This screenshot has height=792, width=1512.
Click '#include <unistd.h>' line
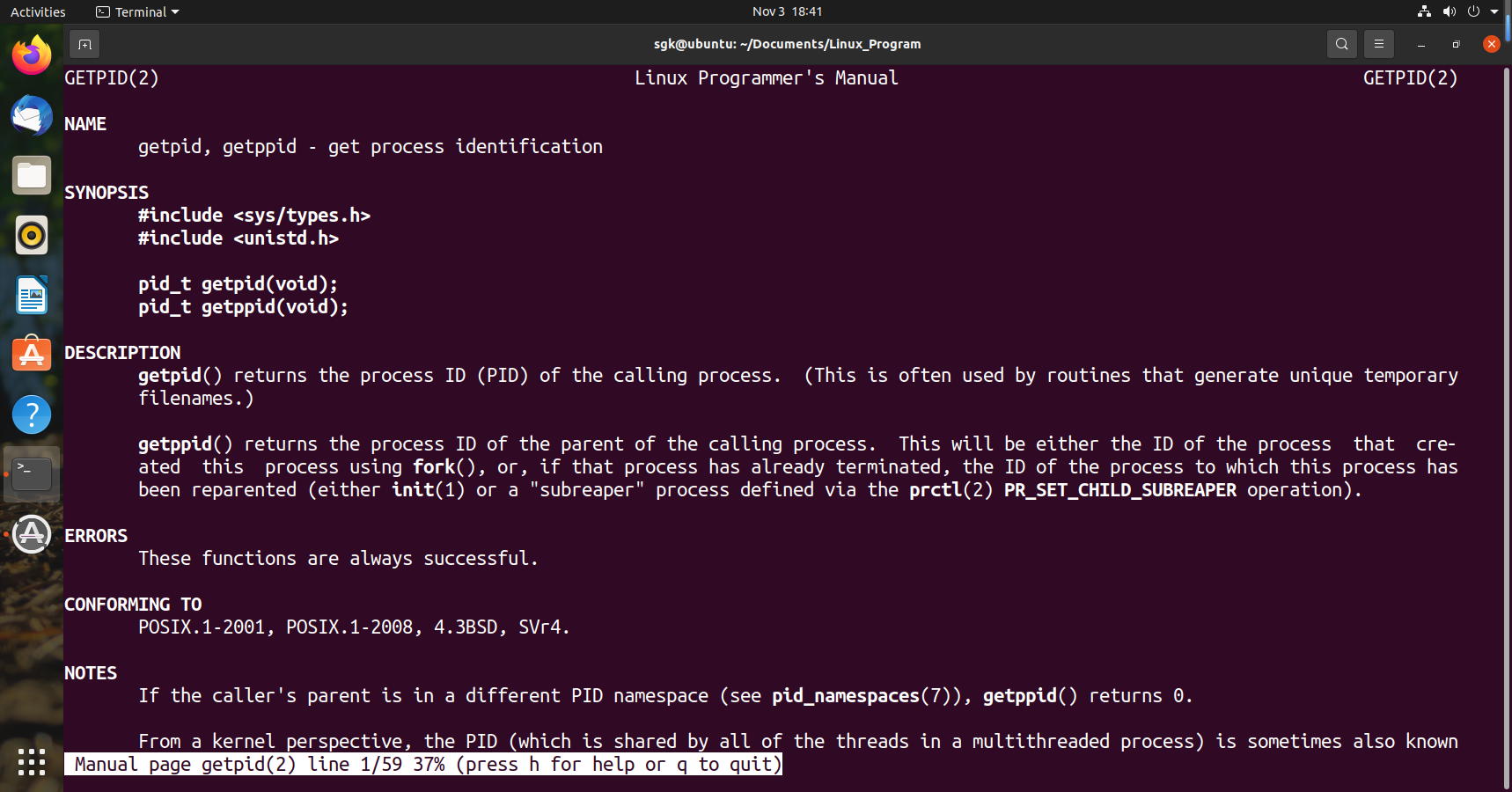pyautogui.click(x=239, y=238)
